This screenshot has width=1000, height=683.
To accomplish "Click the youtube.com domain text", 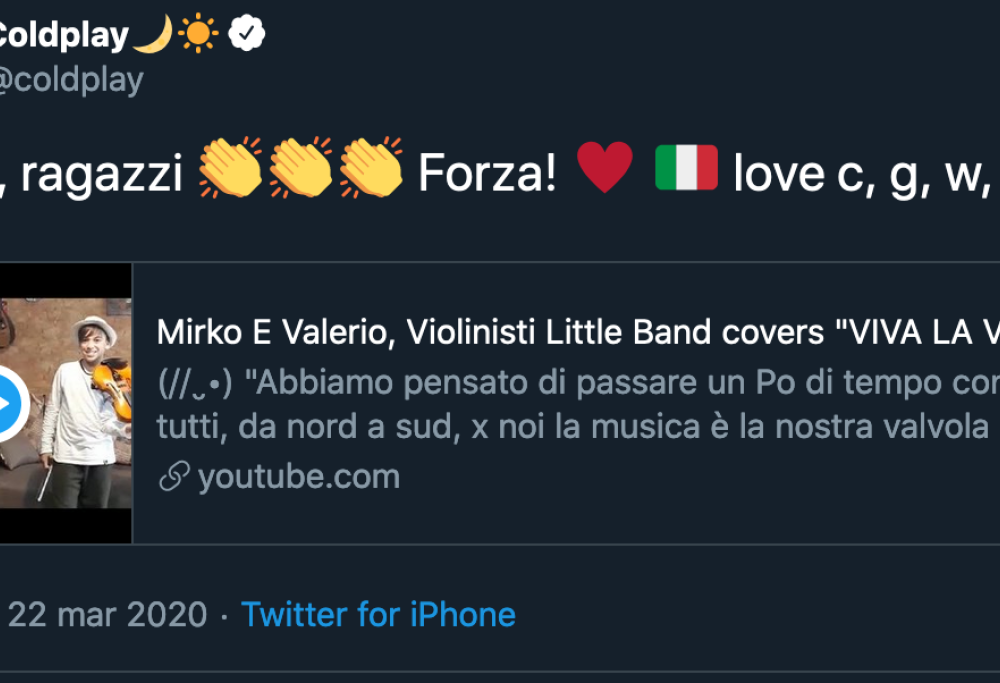I will 298,477.
